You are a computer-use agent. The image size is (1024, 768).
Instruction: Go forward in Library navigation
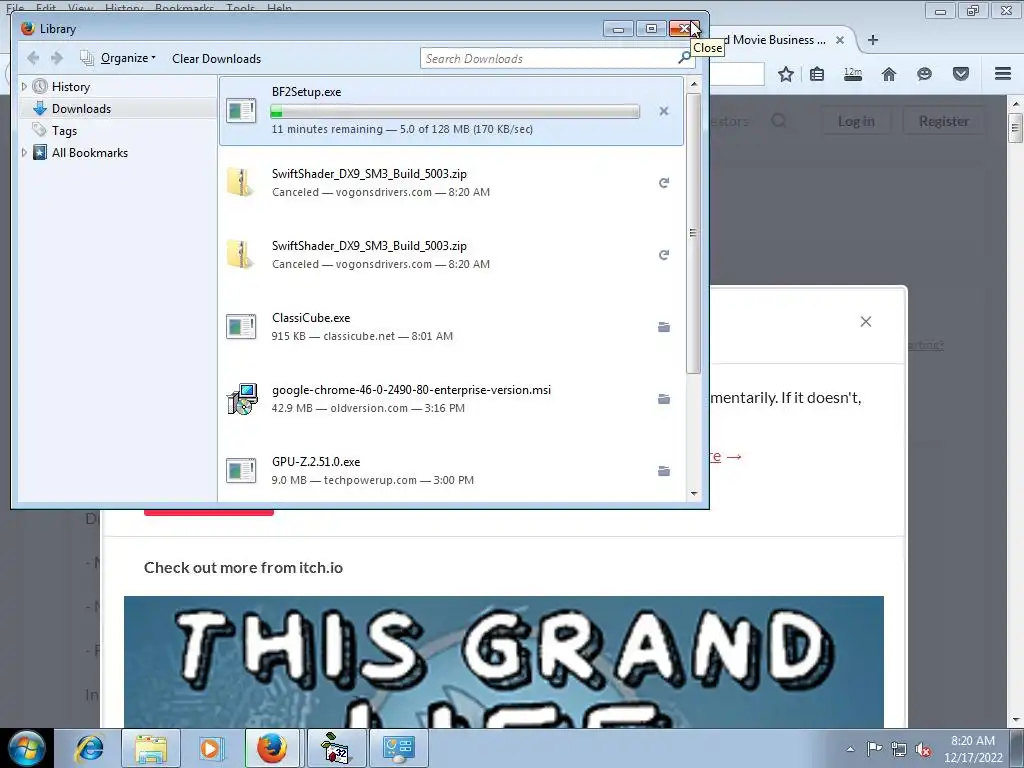[57, 58]
